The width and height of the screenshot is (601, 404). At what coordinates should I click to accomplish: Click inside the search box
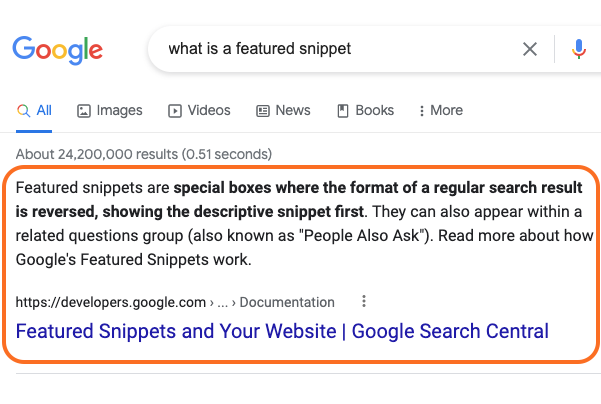[x=330, y=49]
